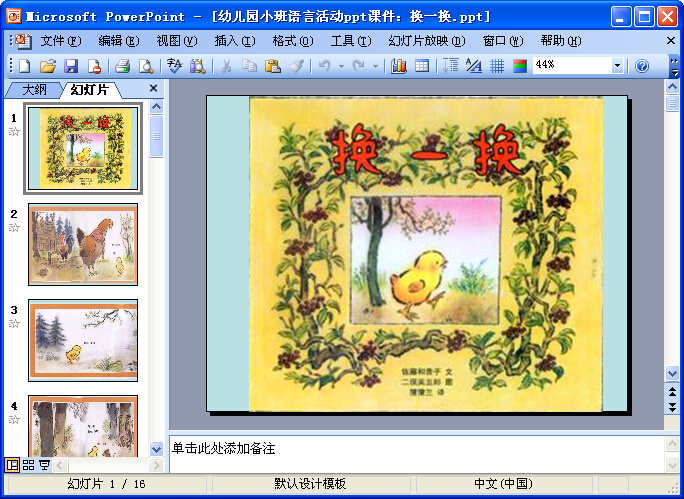Create a new blank presentation
The image size is (684, 499).
[x=25, y=66]
